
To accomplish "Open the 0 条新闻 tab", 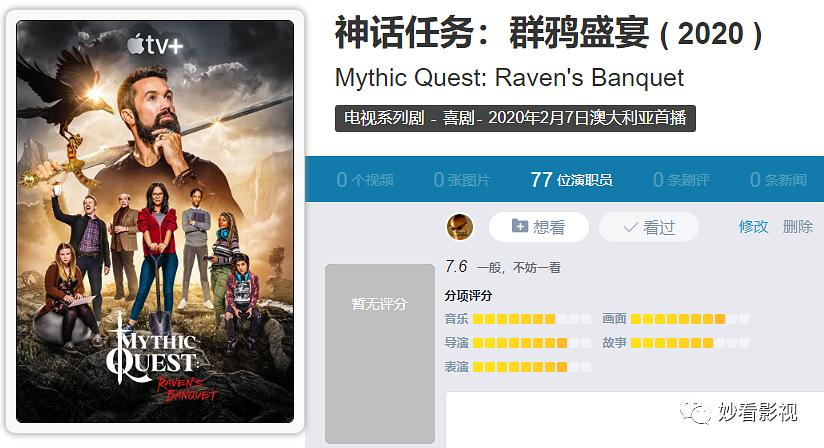I will 778,180.
